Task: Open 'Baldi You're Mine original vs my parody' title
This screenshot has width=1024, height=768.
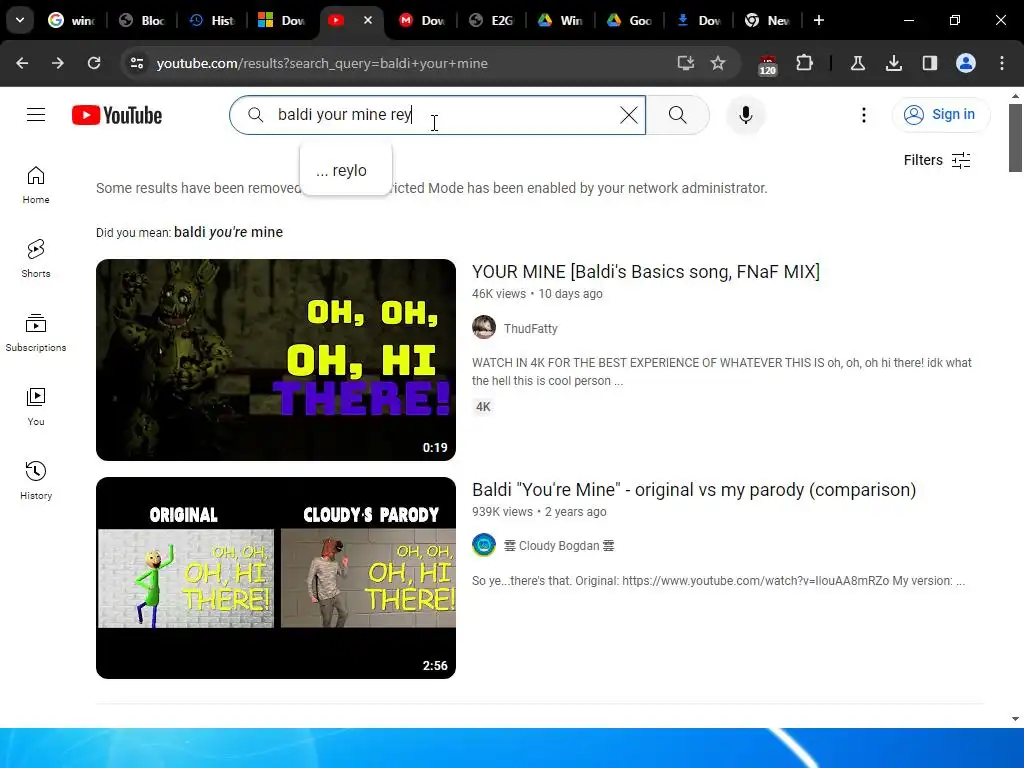Action: [694, 490]
